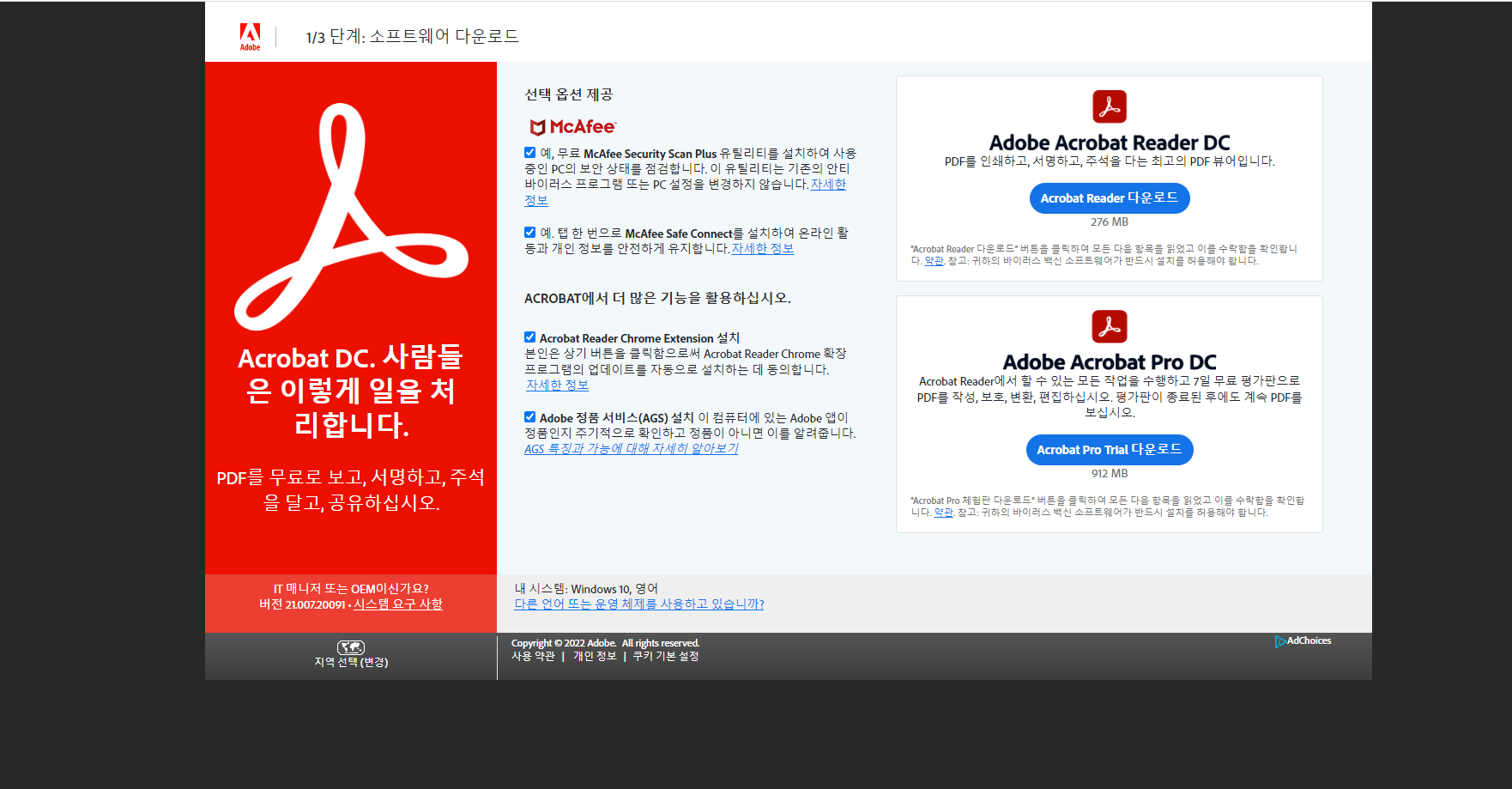The width and height of the screenshot is (1512, 789).
Task: Click the 276 MB file size text
Action: [1110, 222]
